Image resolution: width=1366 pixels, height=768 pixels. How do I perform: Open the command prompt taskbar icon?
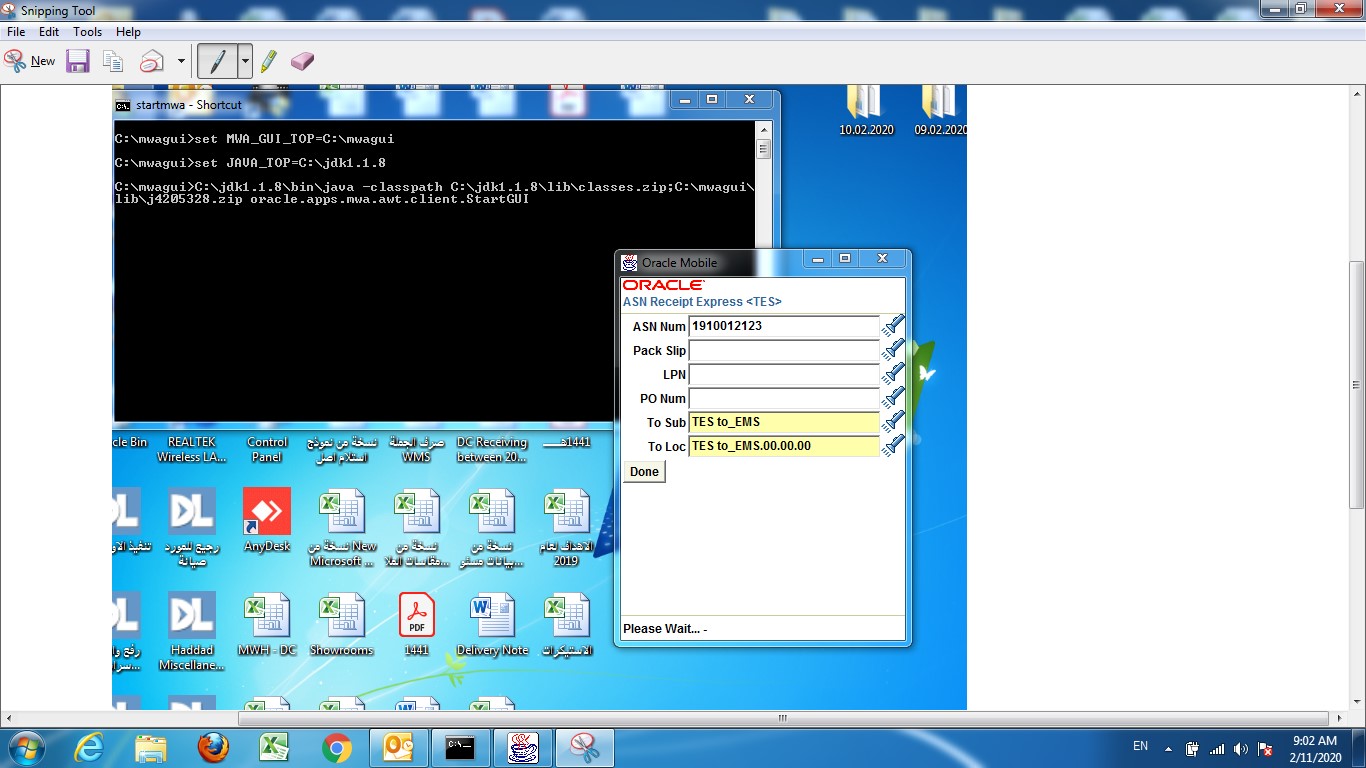(x=460, y=747)
